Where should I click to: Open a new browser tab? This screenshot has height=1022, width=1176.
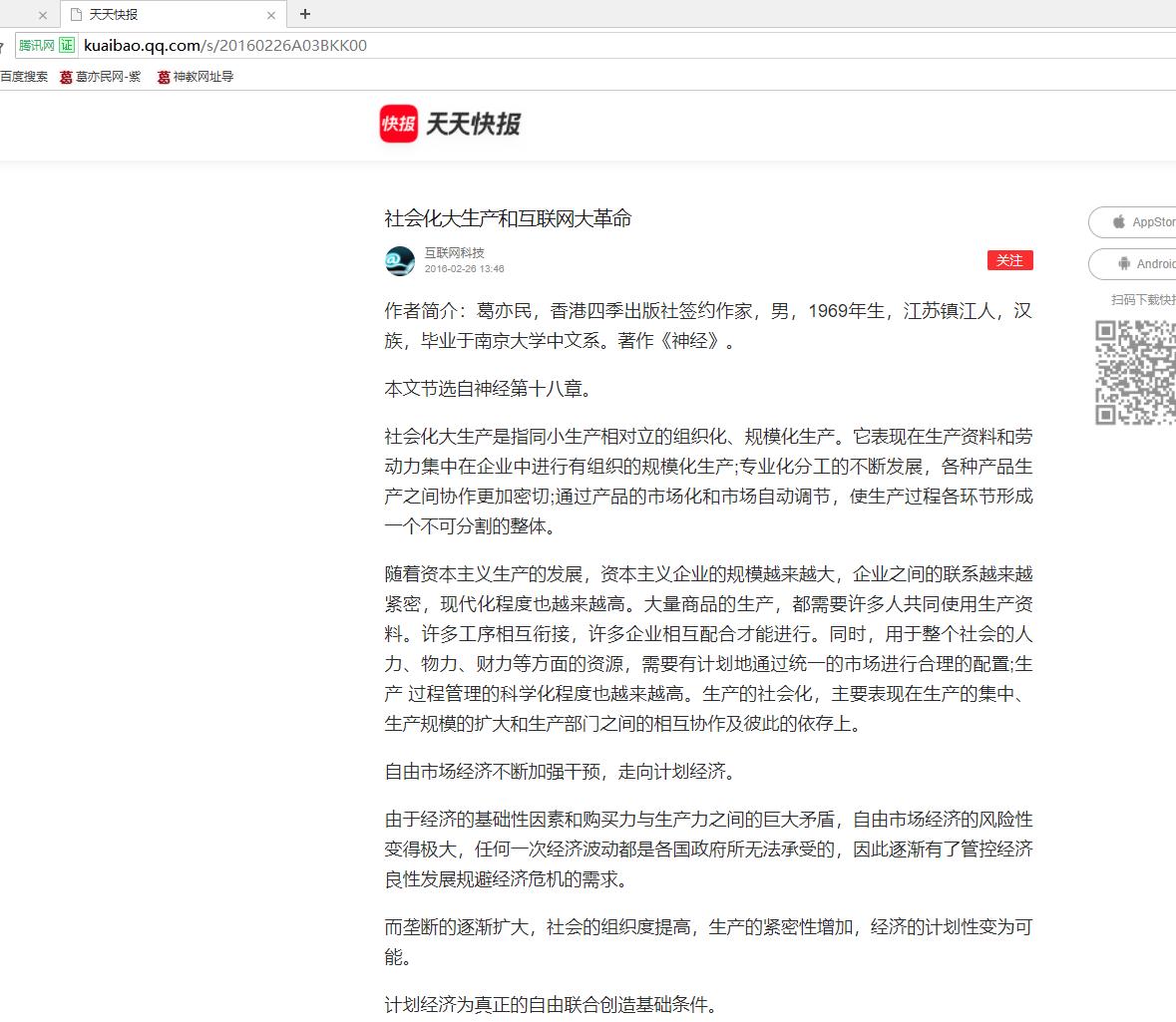click(305, 14)
